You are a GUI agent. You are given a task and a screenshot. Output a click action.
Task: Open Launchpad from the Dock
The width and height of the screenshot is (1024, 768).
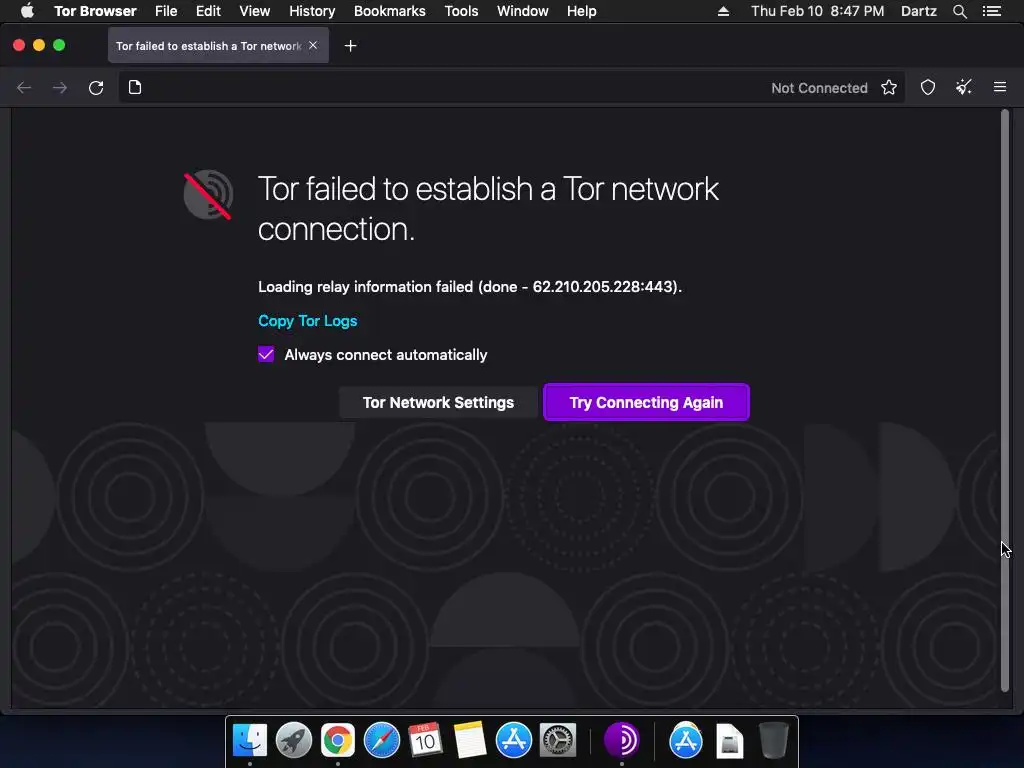(x=294, y=740)
